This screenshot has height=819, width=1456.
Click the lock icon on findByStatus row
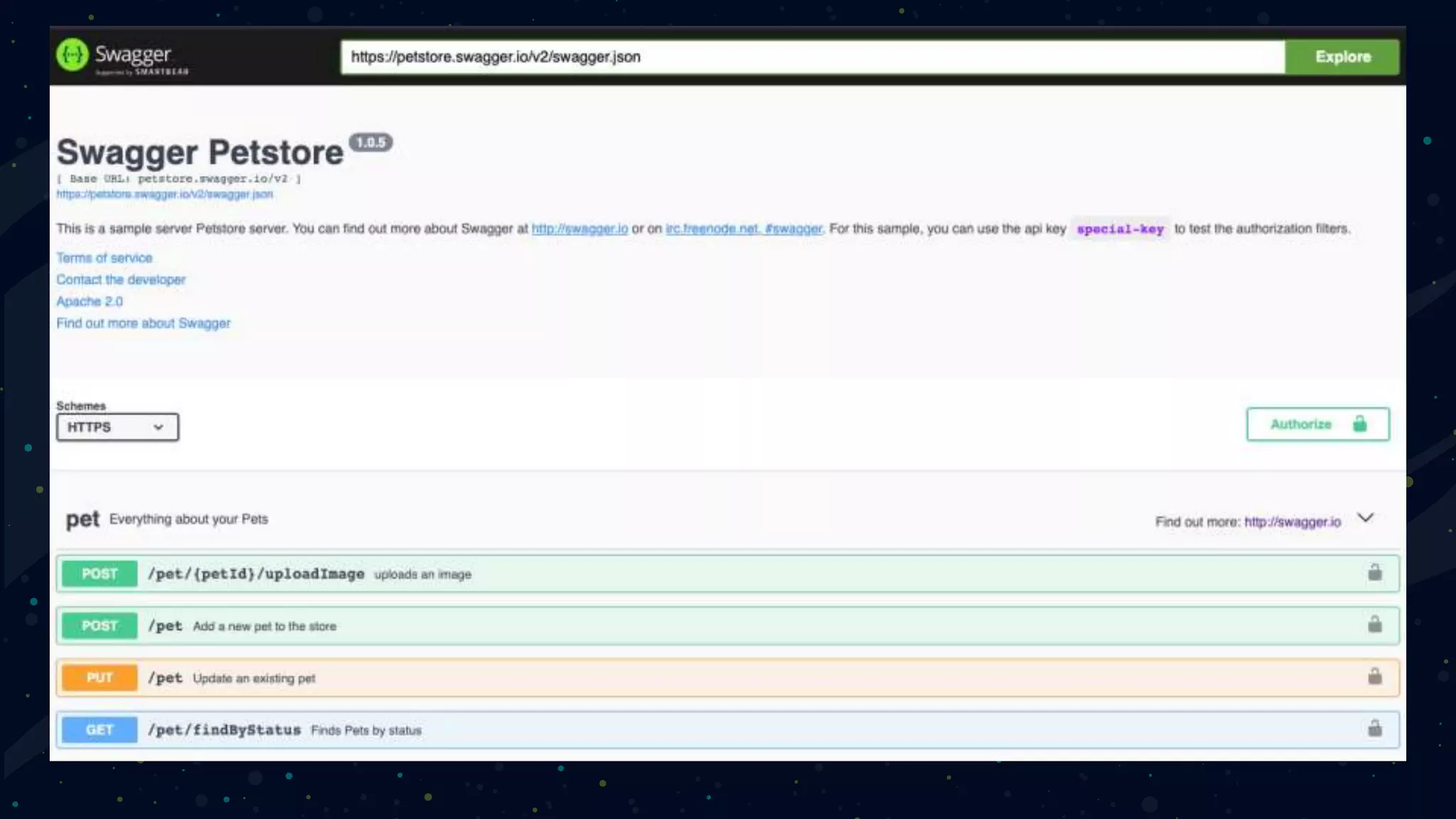pyautogui.click(x=1375, y=729)
